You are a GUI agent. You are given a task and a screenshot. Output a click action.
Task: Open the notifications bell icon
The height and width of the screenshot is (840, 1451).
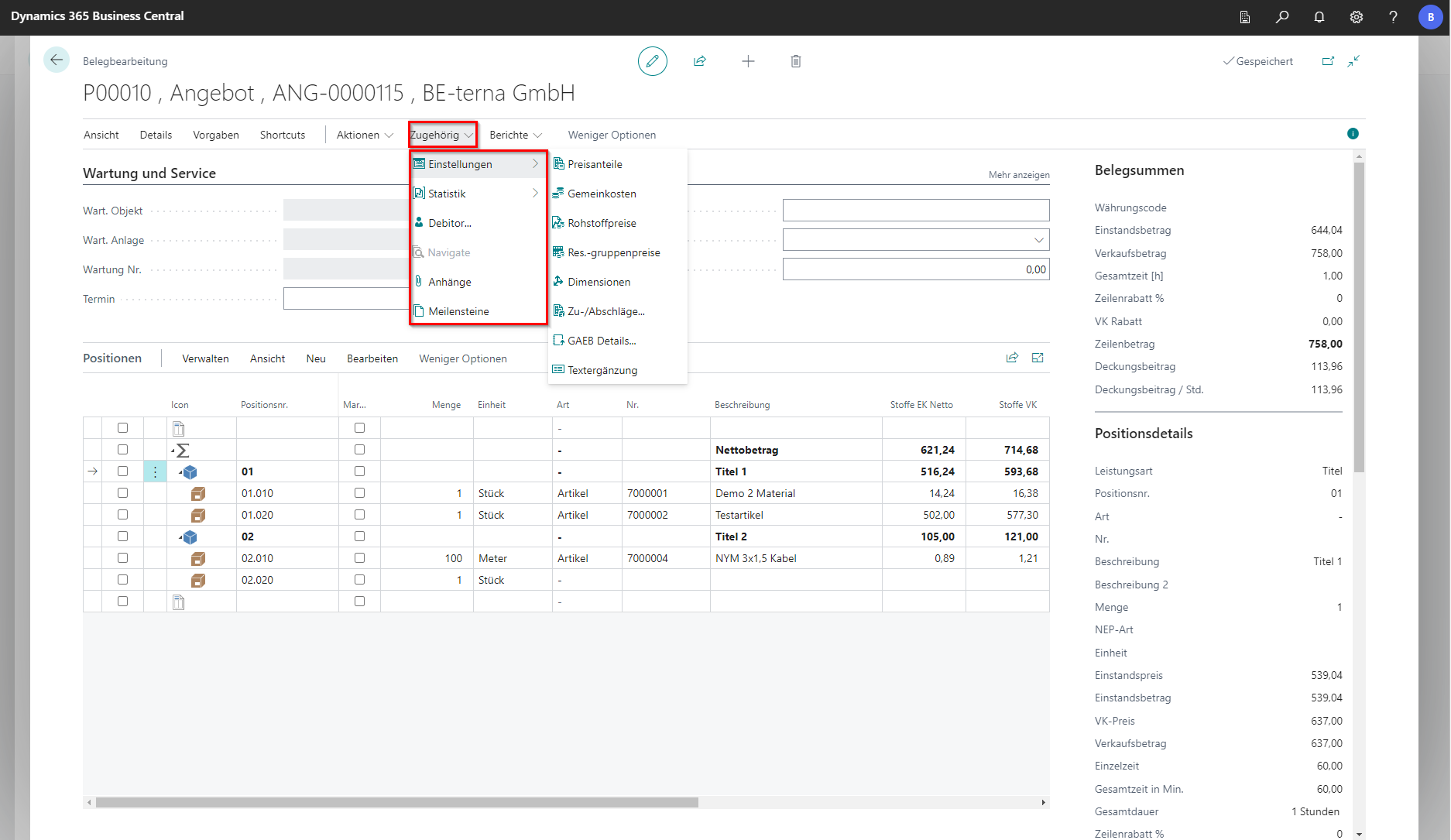1319,17
